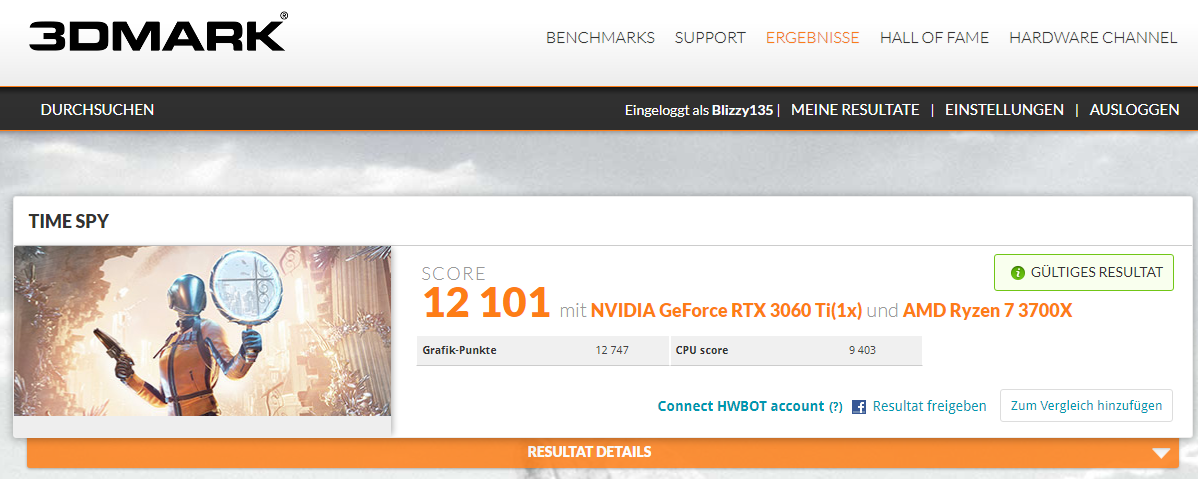The image size is (1198, 479).
Task: Click the Durchsuchen menu item
Action: pyautogui.click(x=97, y=110)
